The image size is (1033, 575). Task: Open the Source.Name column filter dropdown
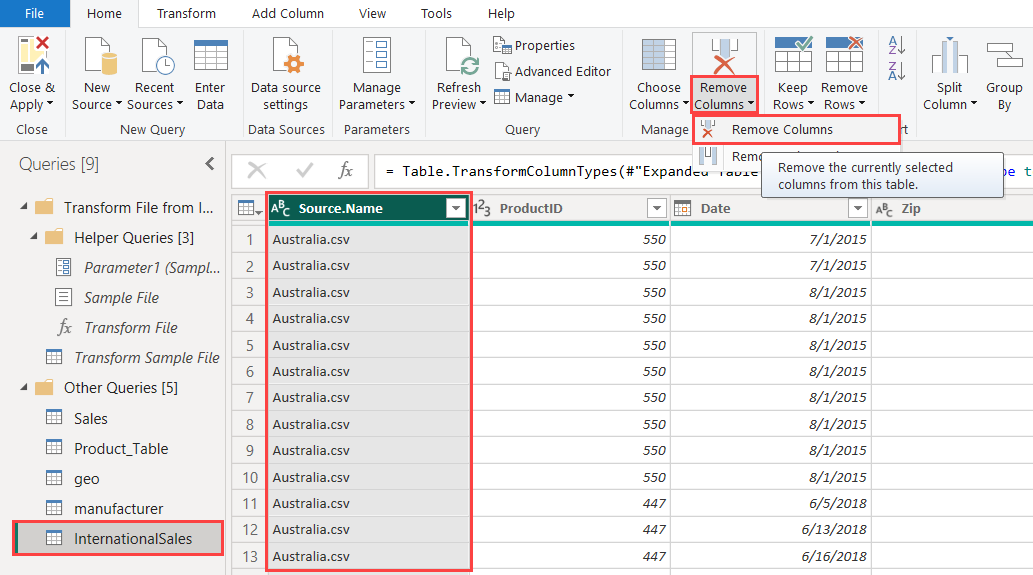coord(456,209)
